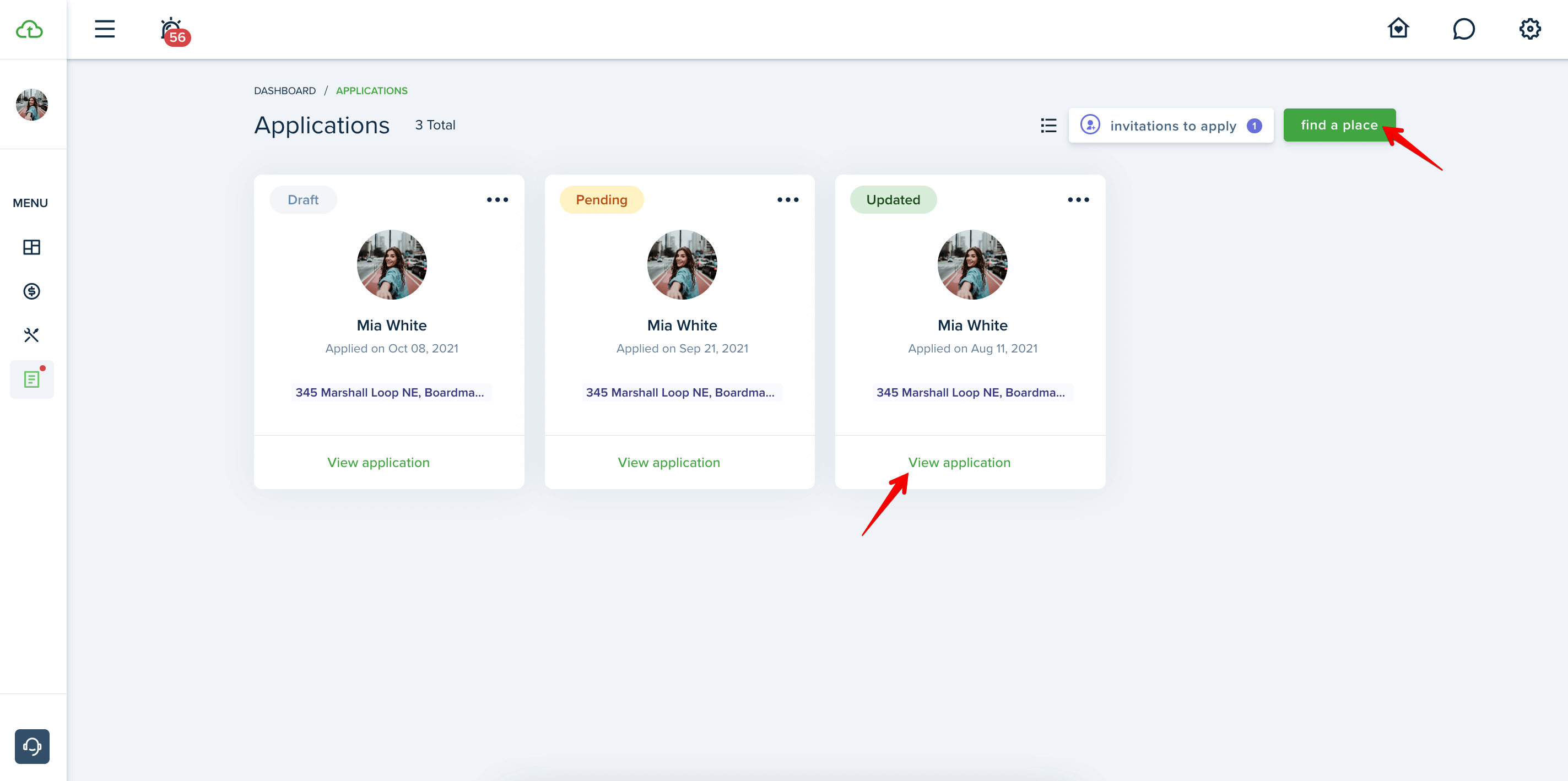Viewport: 1568px width, 781px height.
Task: Open three-dot menu on Updated card
Action: (x=1078, y=200)
